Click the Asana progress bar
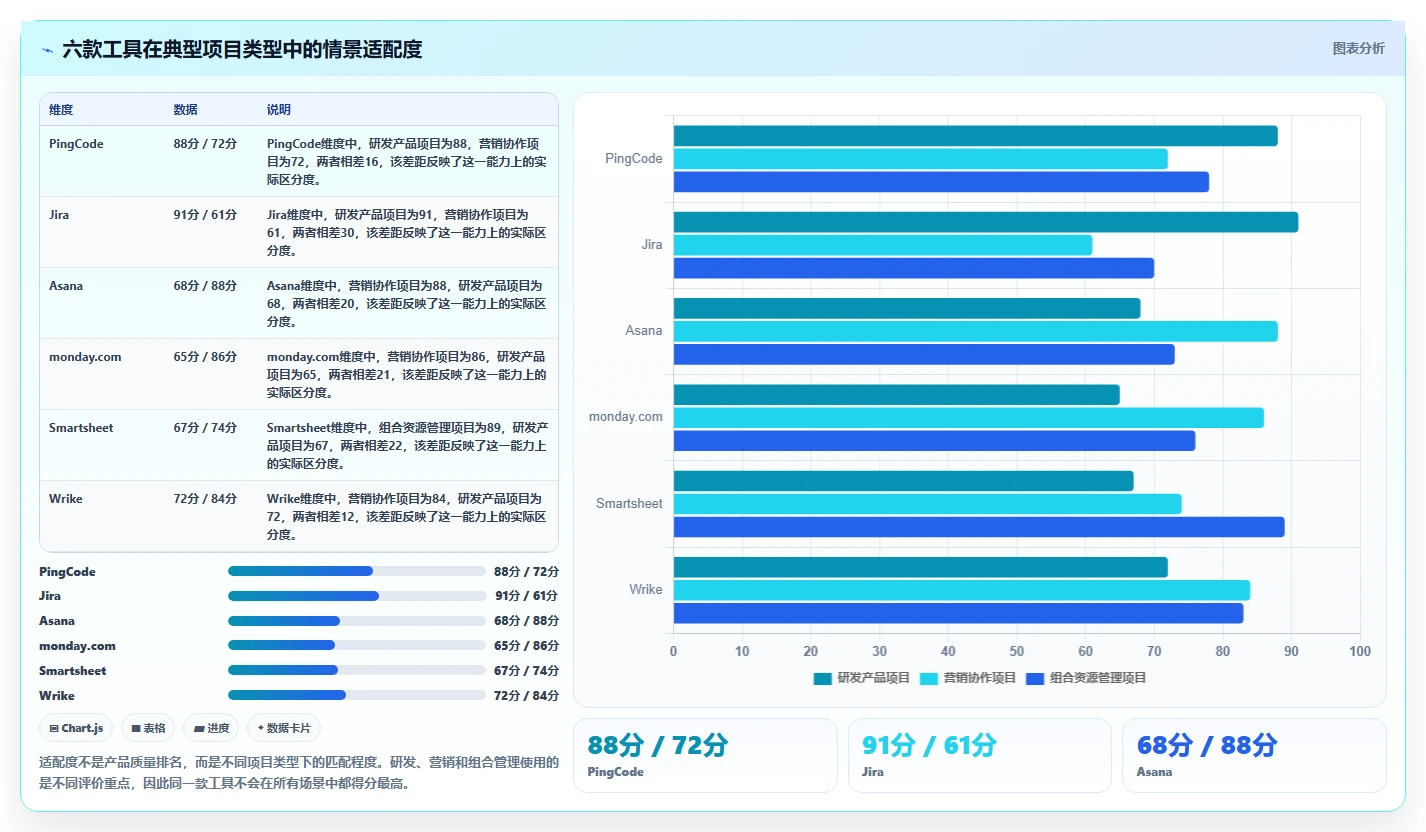This screenshot has height=832, width=1426. (x=357, y=621)
